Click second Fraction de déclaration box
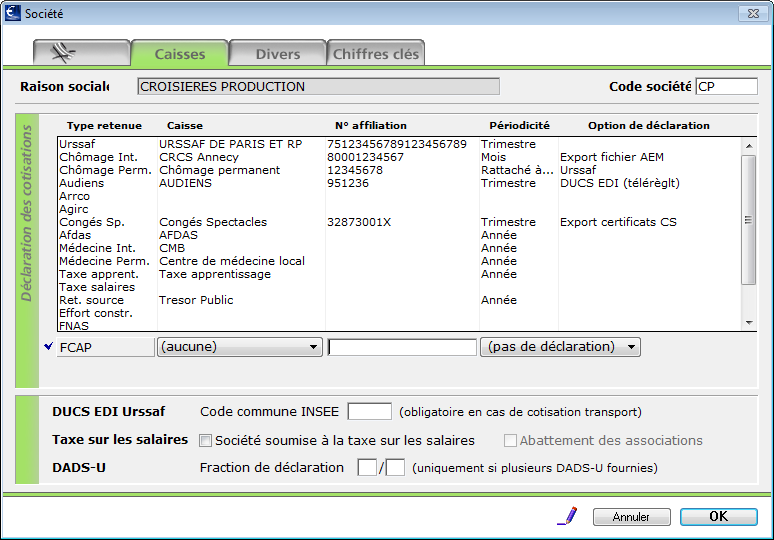Screen dimensions: 774x540 (x=395, y=467)
